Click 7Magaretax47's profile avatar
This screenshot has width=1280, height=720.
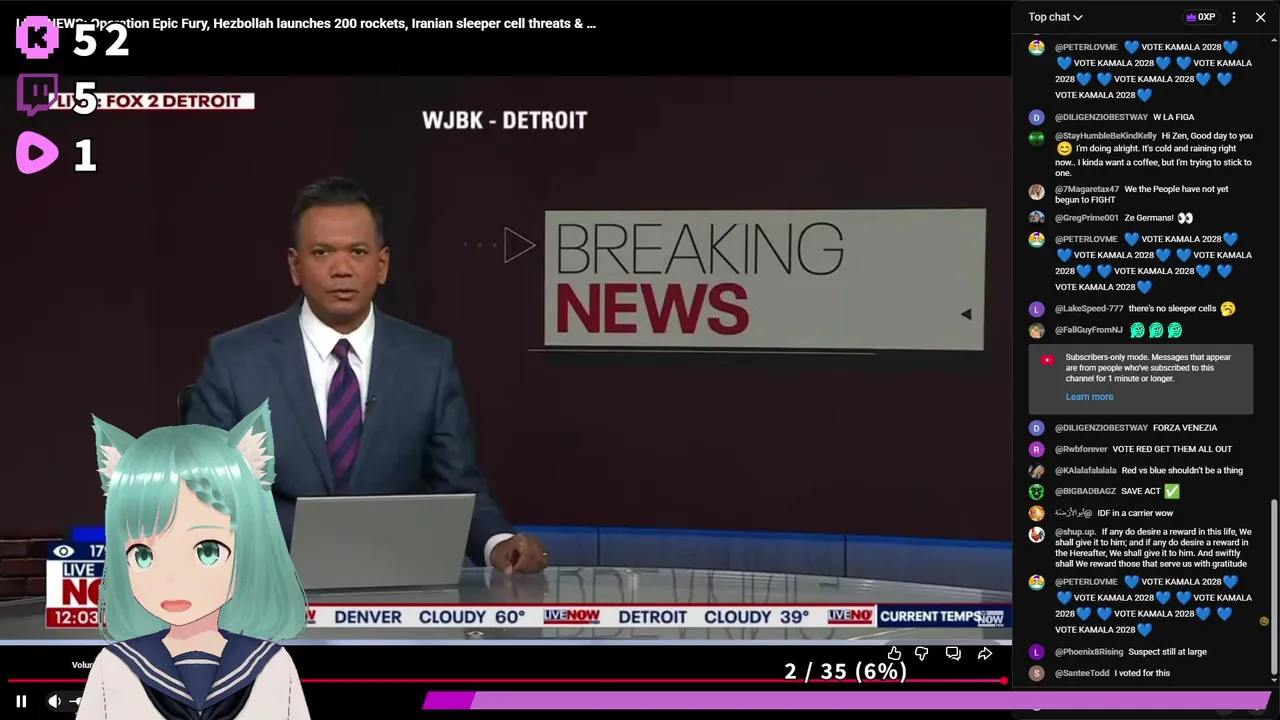(1036, 191)
